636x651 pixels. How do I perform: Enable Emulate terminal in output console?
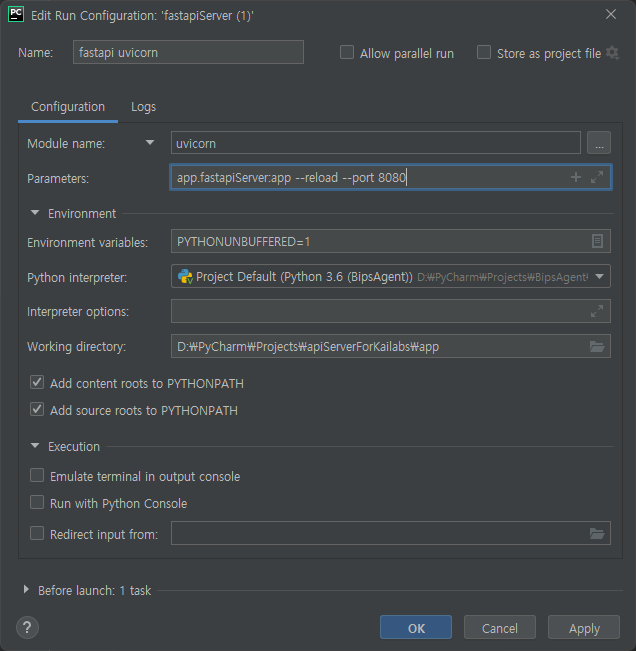point(37,475)
